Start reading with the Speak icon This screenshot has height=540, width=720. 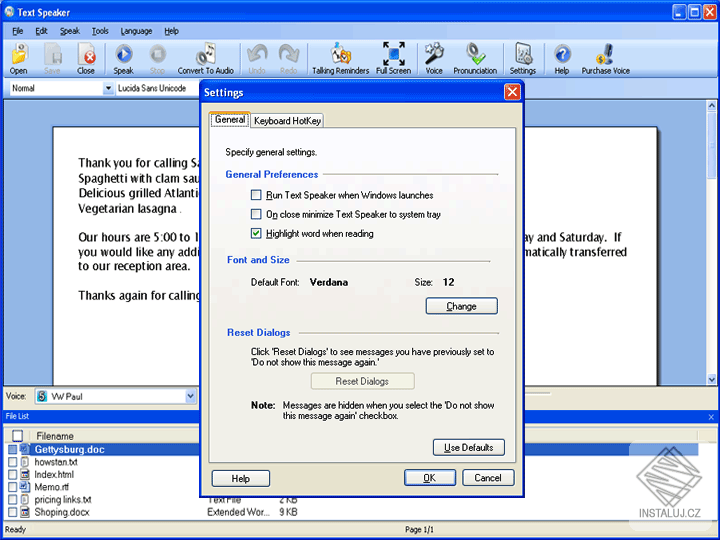click(x=123, y=58)
